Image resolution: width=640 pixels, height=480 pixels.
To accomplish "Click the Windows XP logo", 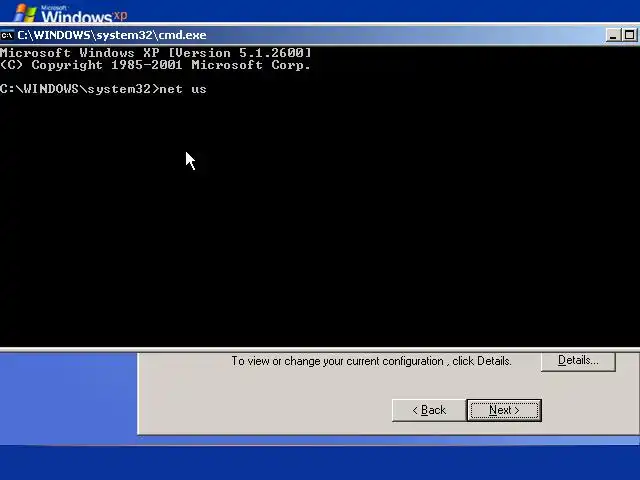I will click(x=70, y=14).
